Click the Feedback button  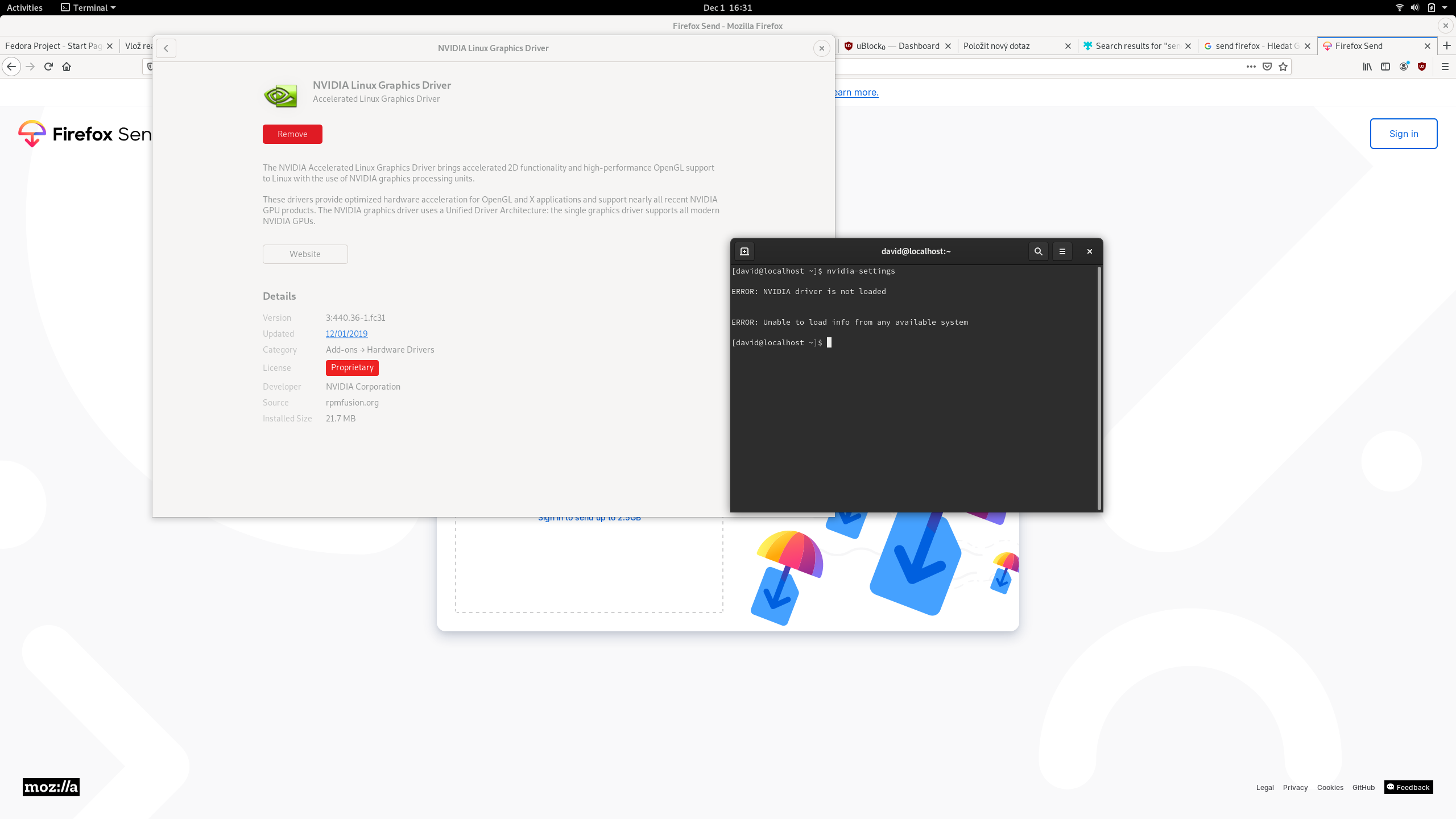point(1408,787)
